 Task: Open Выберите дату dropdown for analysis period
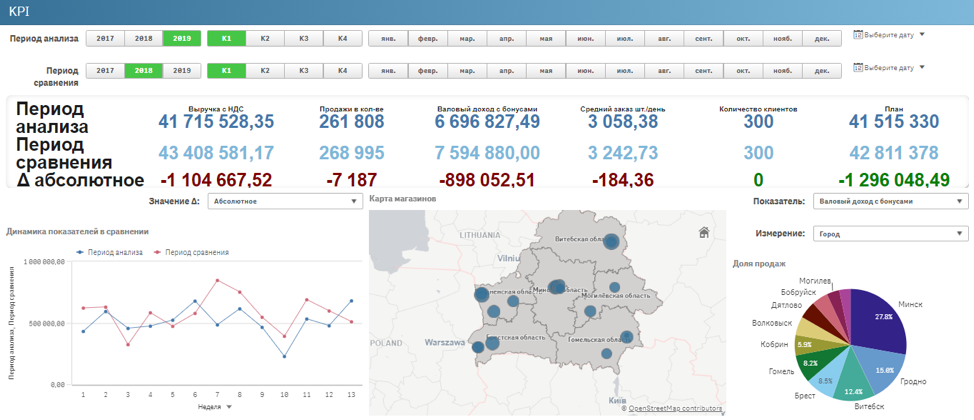pos(890,35)
